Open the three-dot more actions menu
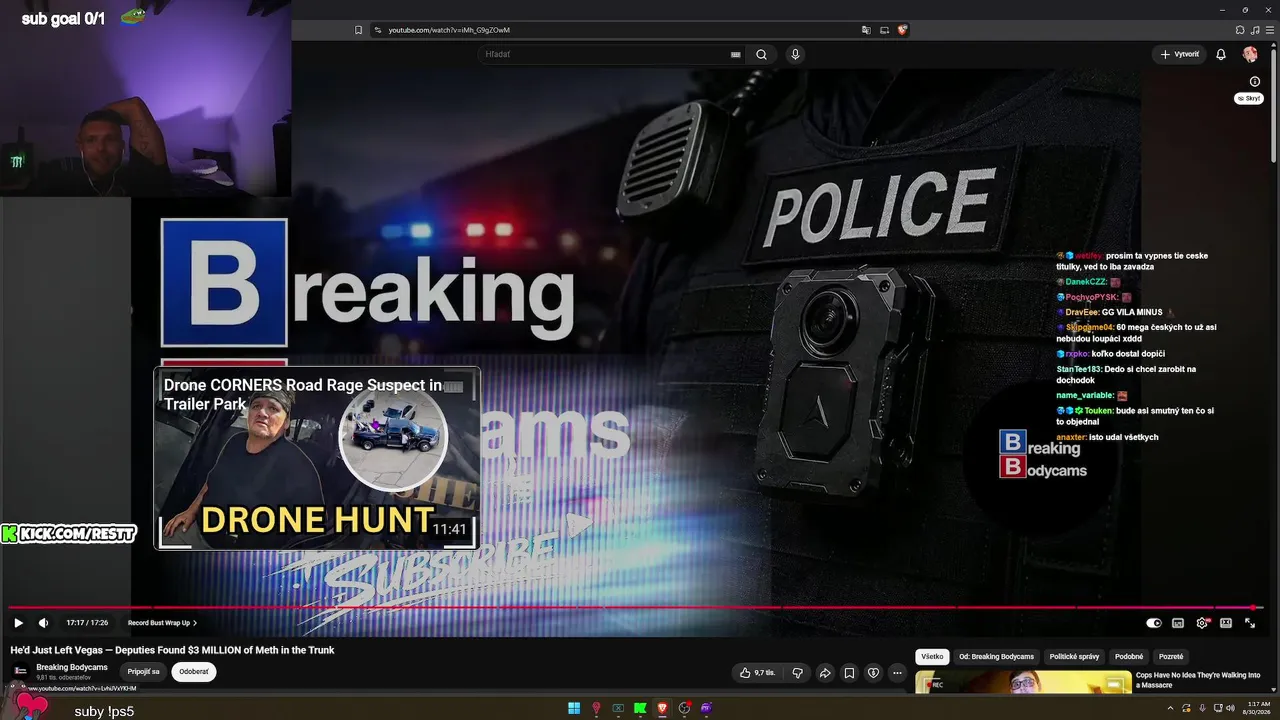Image resolution: width=1280 pixels, height=720 pixels. pos(897,673)
